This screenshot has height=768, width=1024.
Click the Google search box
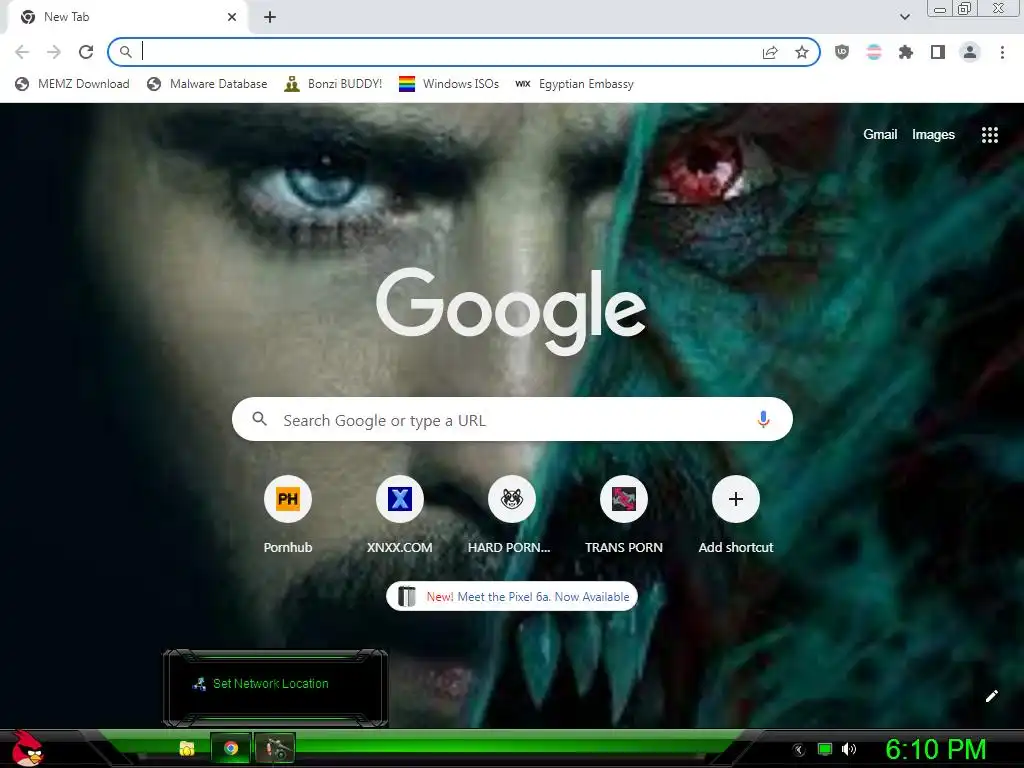tap(512, 419)
